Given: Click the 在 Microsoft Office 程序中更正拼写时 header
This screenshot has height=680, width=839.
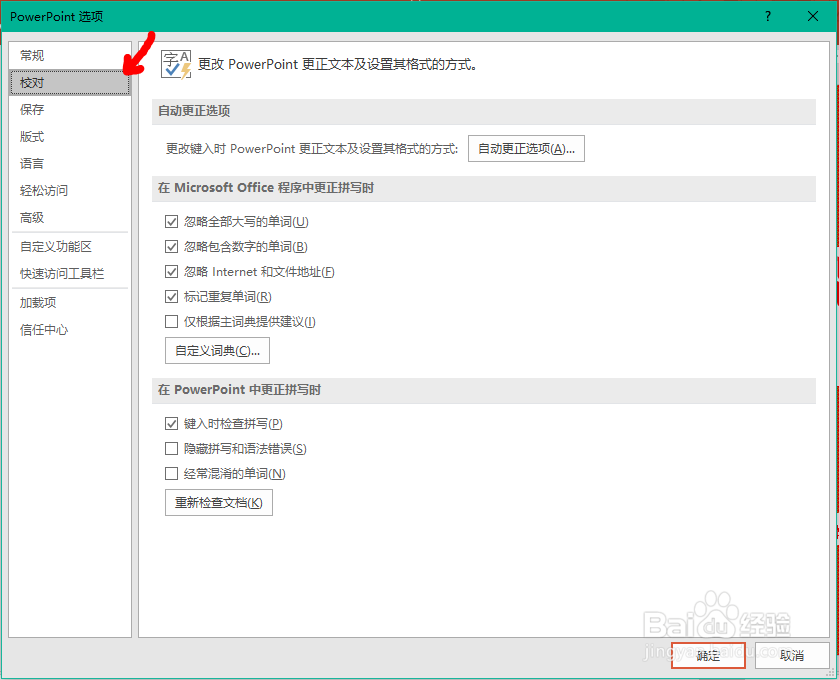Looking at the screenshot, I should pos(484,188).
